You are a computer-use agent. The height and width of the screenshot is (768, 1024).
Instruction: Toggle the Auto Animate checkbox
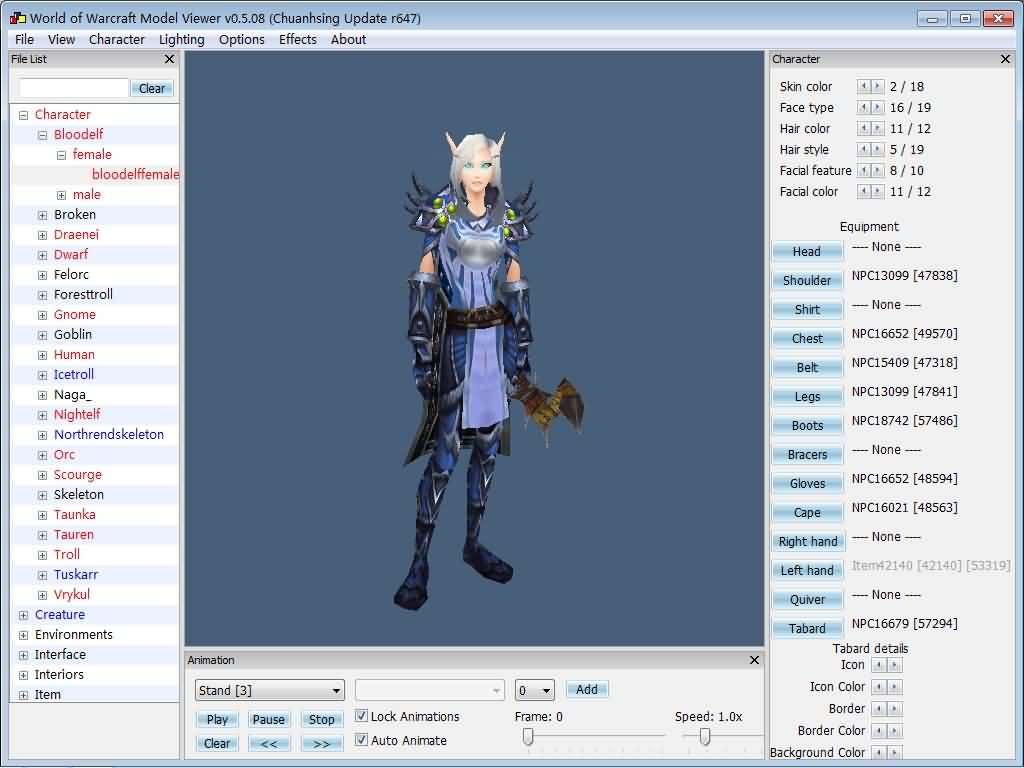point(361,740)
